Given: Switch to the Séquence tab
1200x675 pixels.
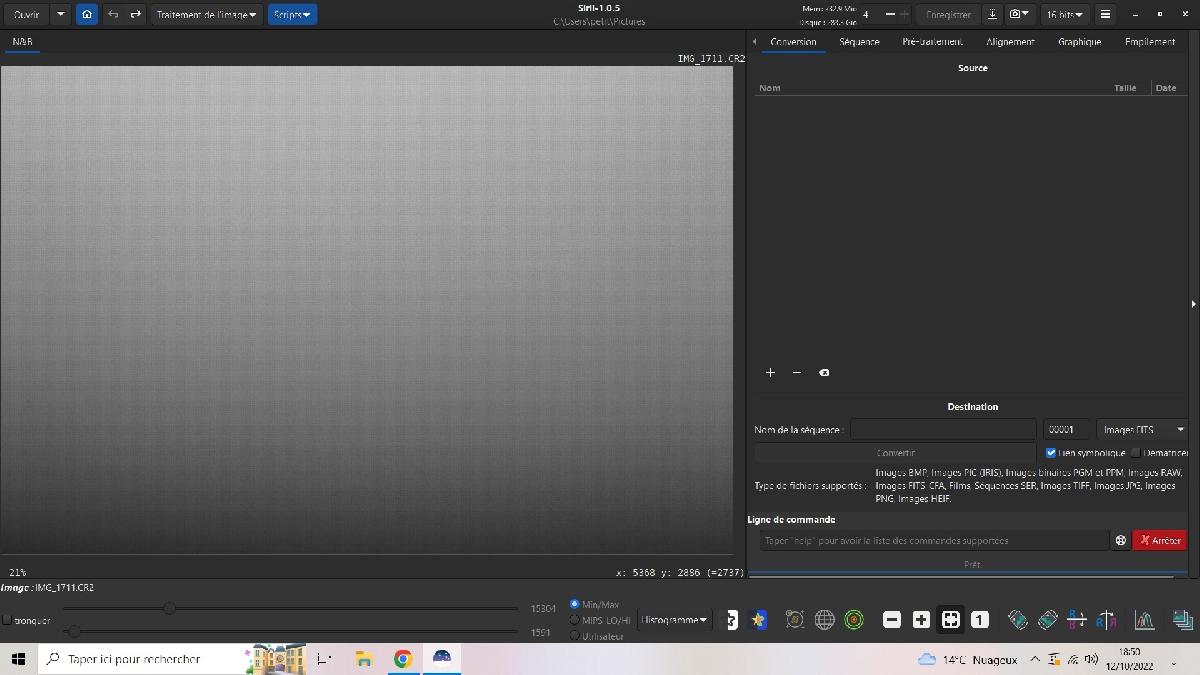Looking at the screenshot, I should pyautogui.click(x=859, y=42).
